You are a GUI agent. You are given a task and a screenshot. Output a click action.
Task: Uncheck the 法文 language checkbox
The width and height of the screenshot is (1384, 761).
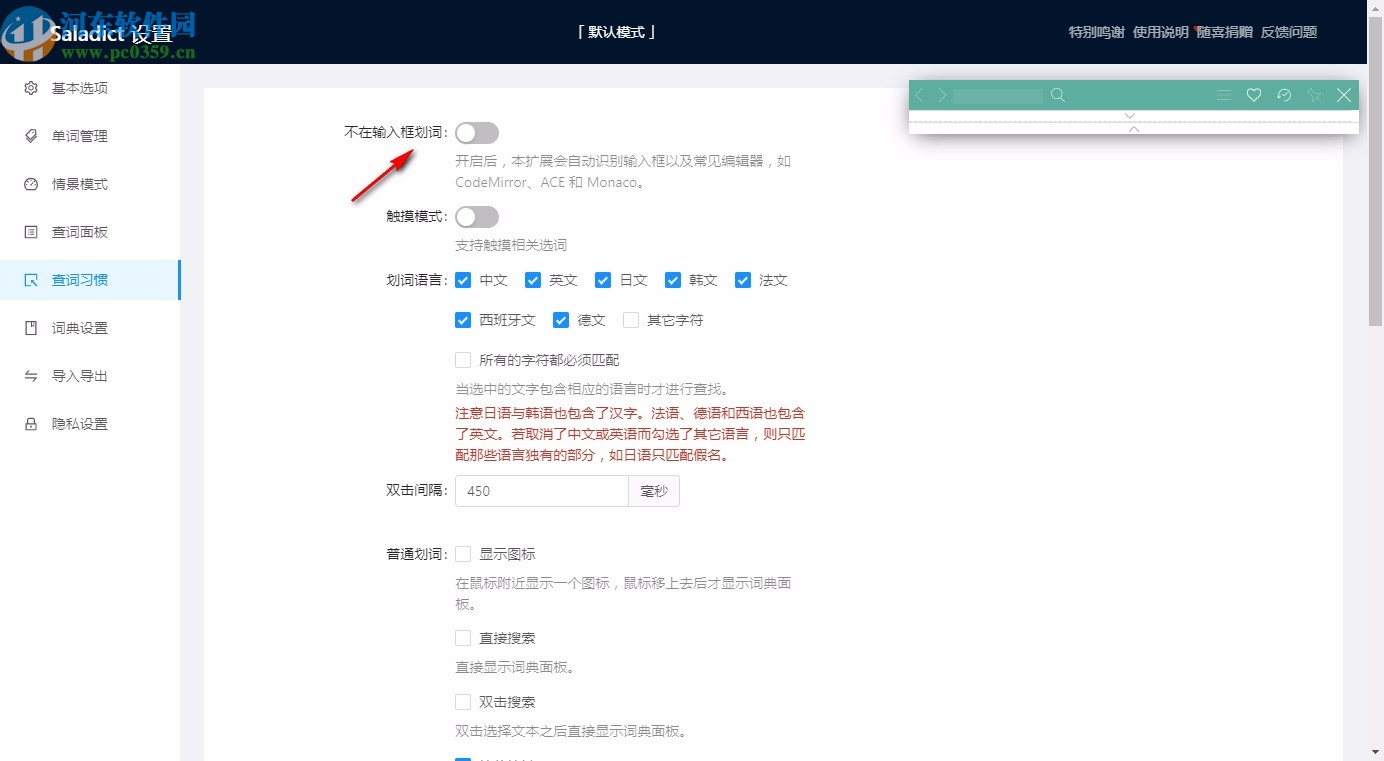[742, 280]
